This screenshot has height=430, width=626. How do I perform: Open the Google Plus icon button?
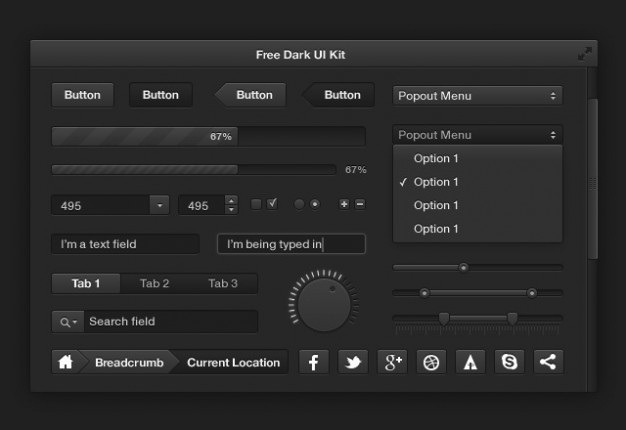(392, 362)
